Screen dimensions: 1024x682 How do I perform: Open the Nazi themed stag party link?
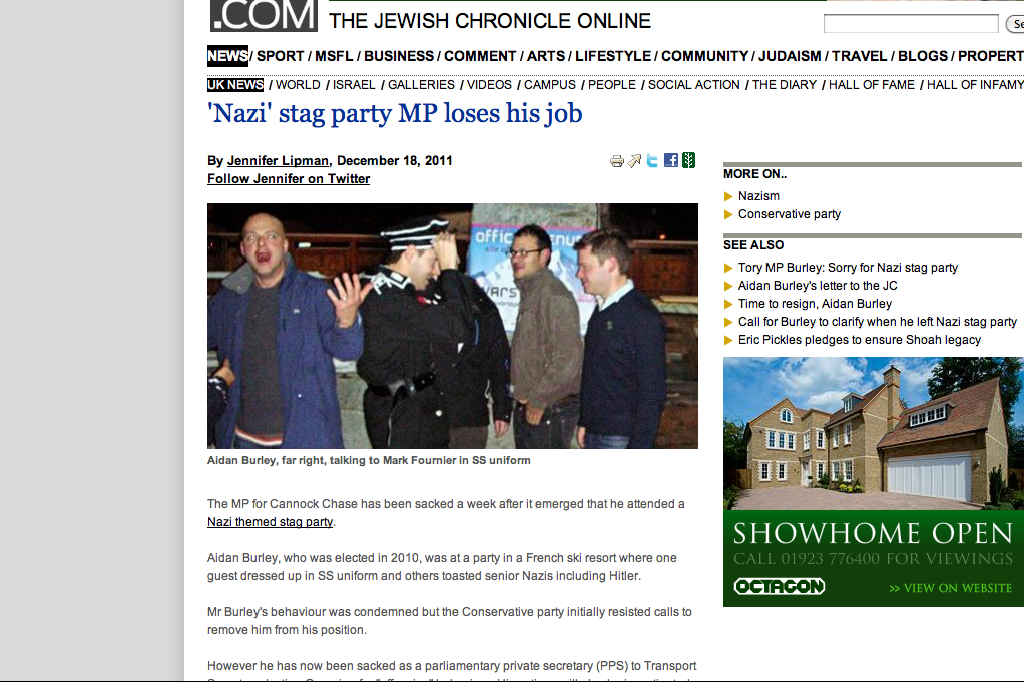click(270, 522)
